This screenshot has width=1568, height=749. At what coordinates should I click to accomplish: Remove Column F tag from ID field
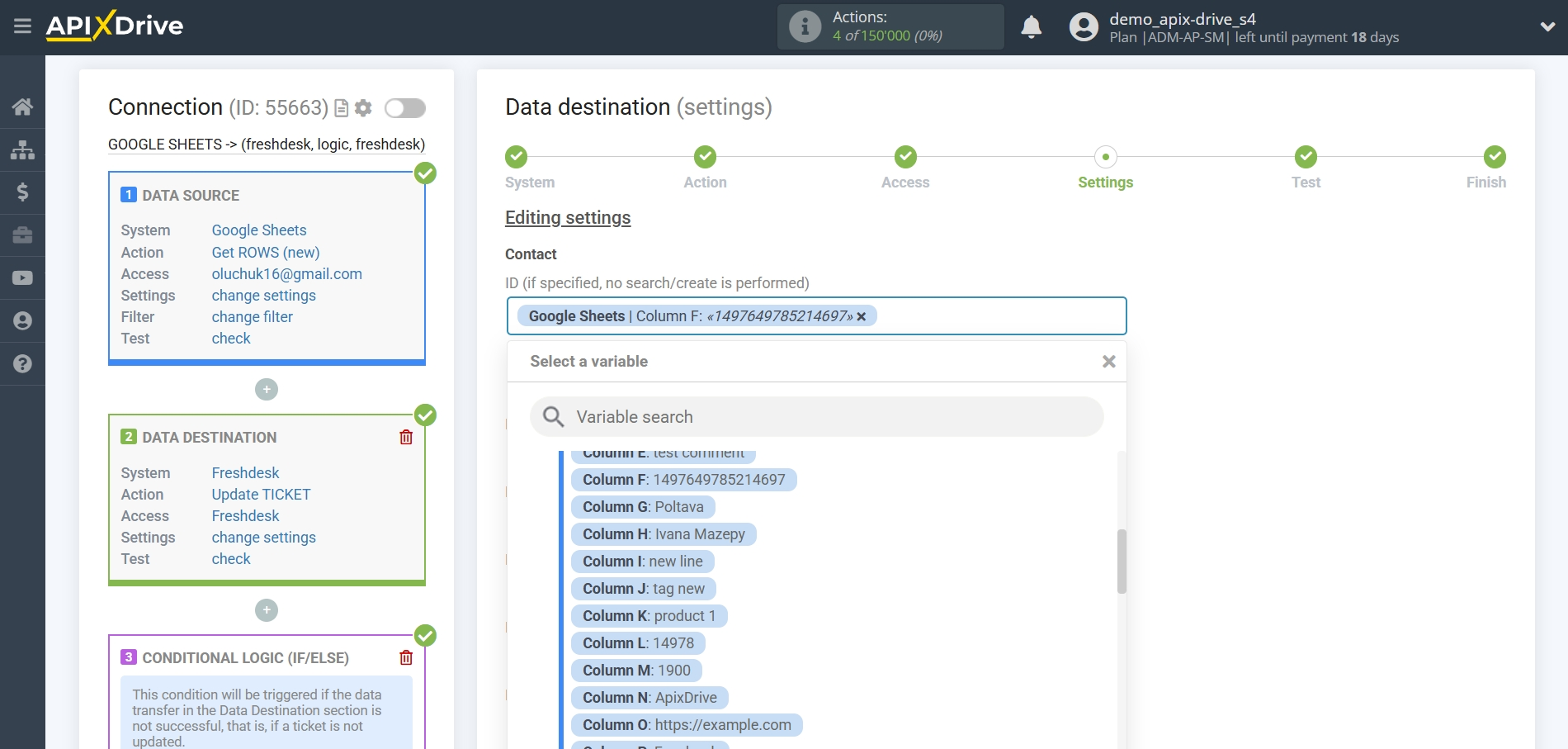coord(862,316)
